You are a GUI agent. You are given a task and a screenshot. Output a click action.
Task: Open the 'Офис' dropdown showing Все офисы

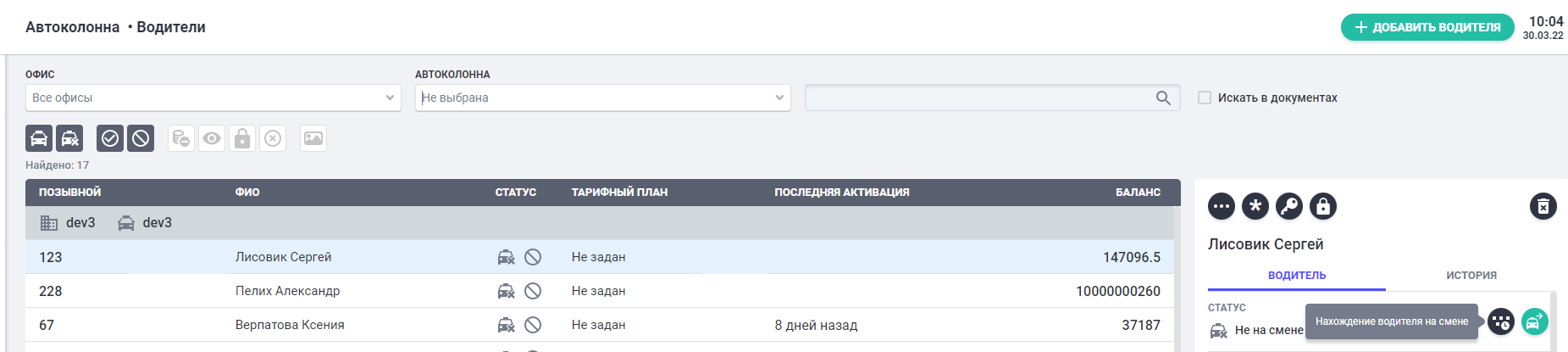tap(213, 98)
